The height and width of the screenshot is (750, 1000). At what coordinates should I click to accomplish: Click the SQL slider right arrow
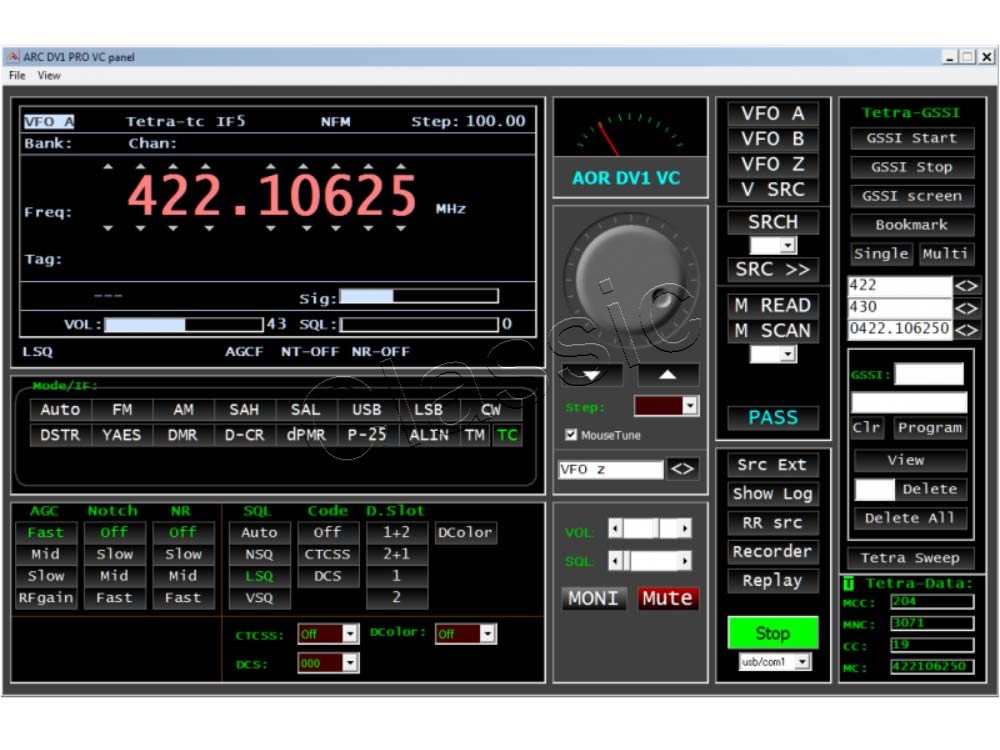point(684,561)
